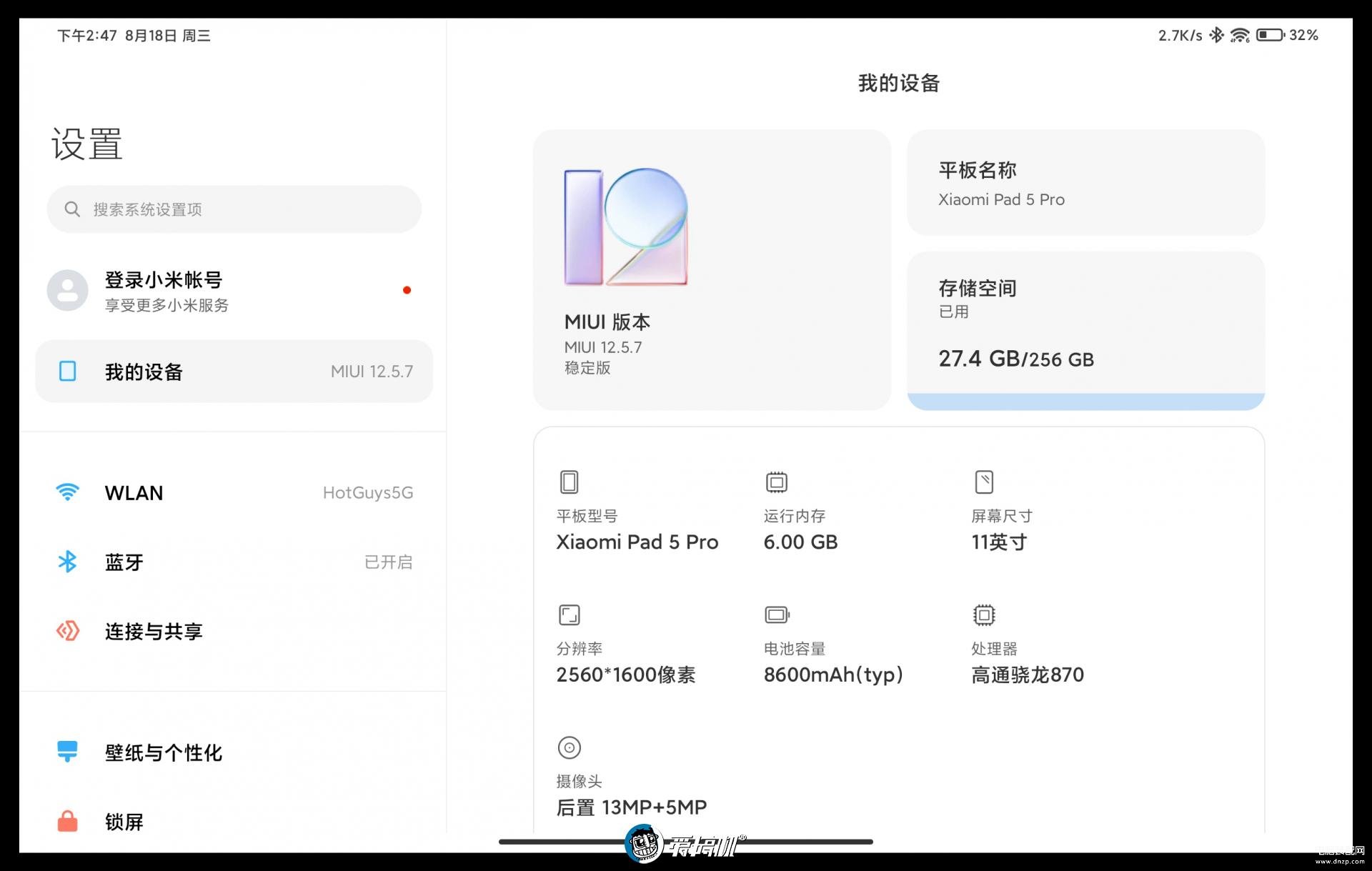Click the 分辨率 resolution icon

tap(569, 615)
